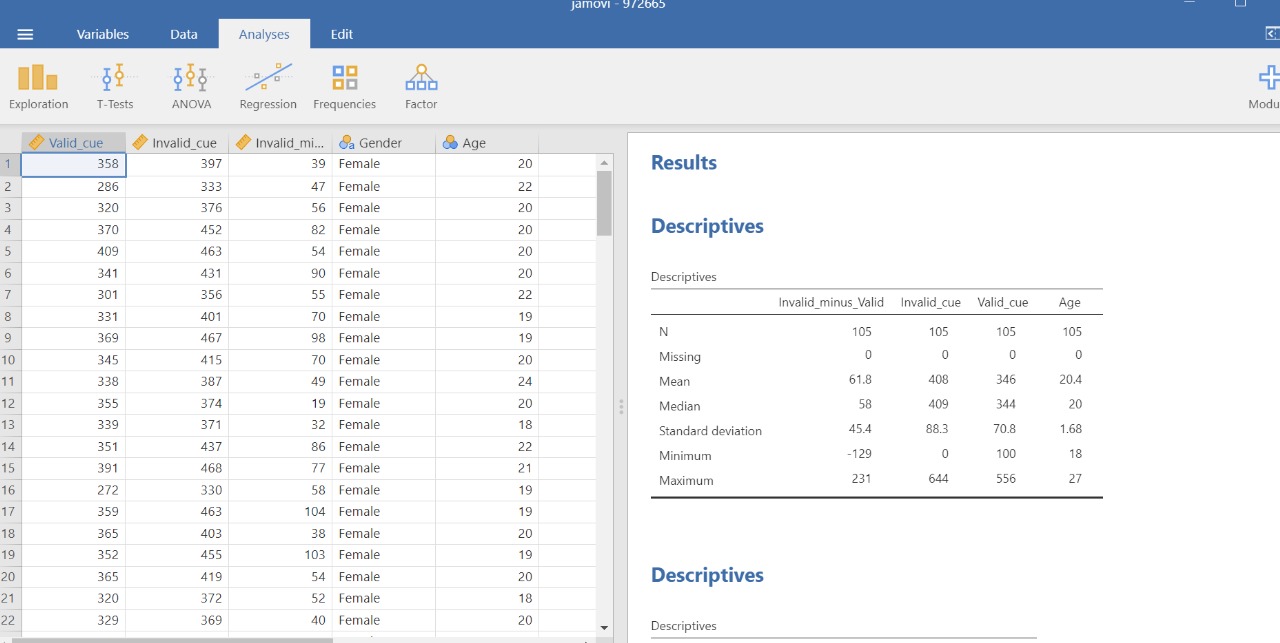The width and height of the screenshot is (1280, 643).
Task: Click the Maximum value 644 in results
Action: [938, 479]
